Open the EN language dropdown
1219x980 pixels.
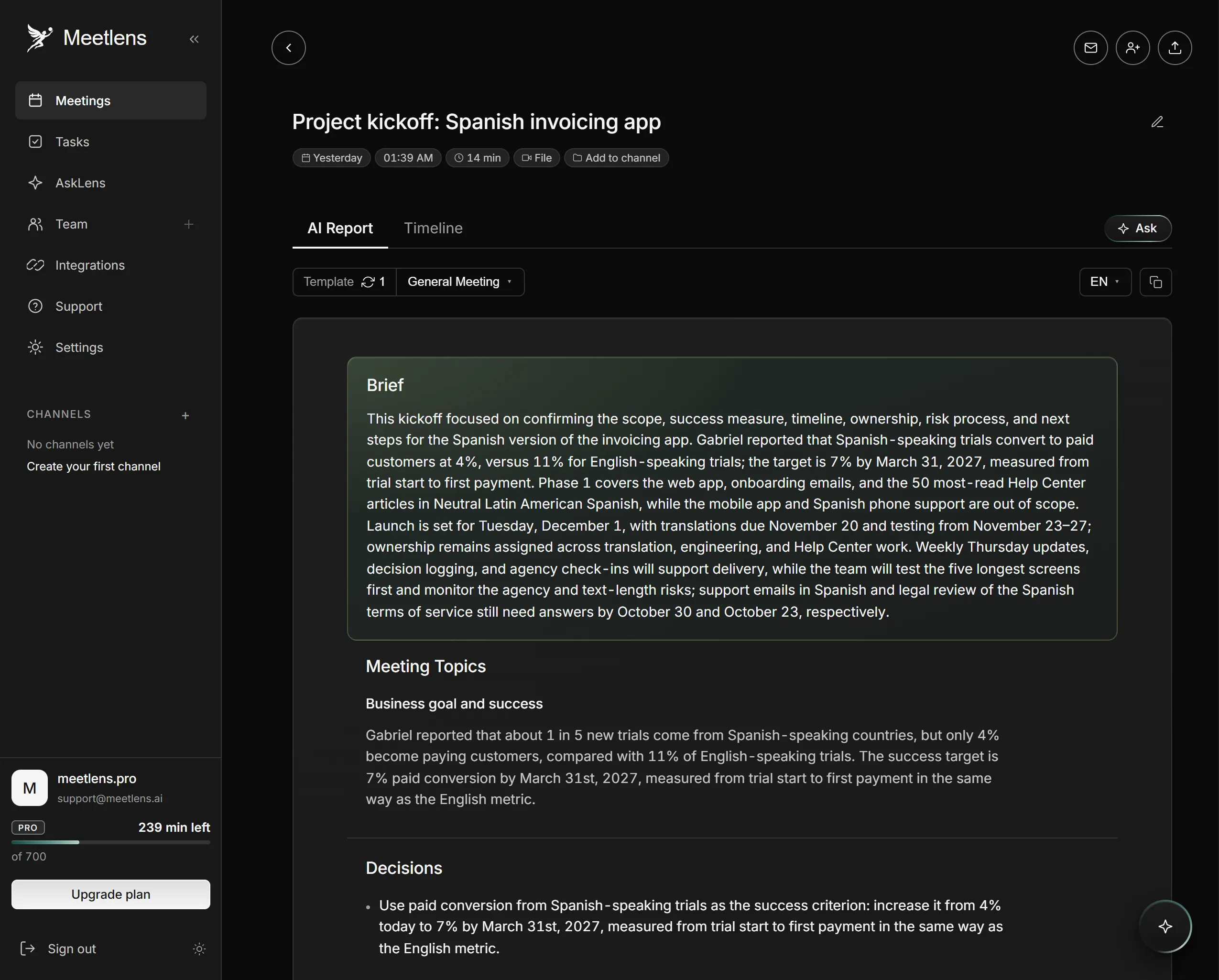pos(1105,282)
